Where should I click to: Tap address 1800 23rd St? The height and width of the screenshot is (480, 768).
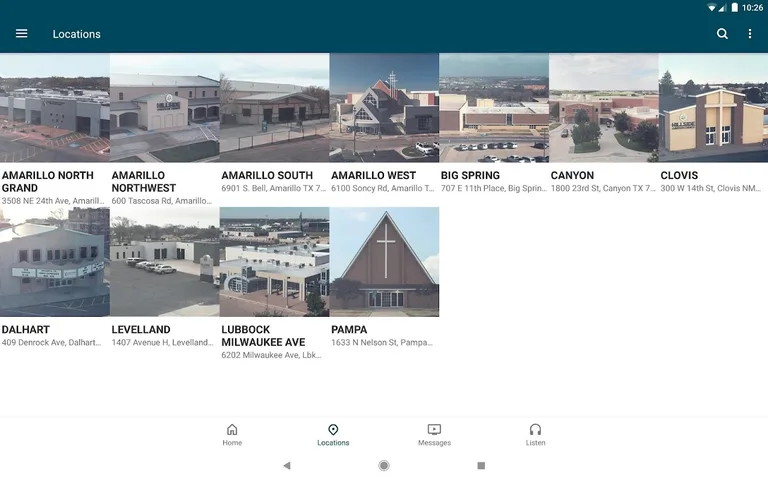point(603,188)
